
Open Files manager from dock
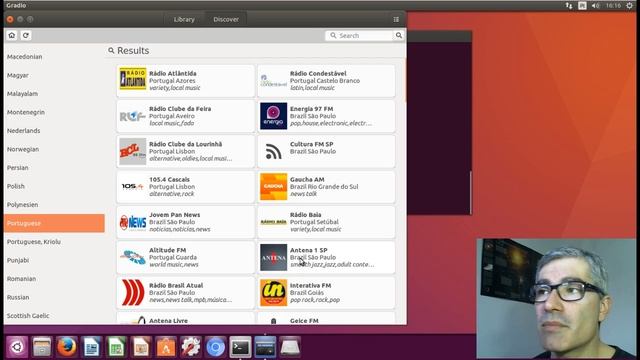pos(42,347)
